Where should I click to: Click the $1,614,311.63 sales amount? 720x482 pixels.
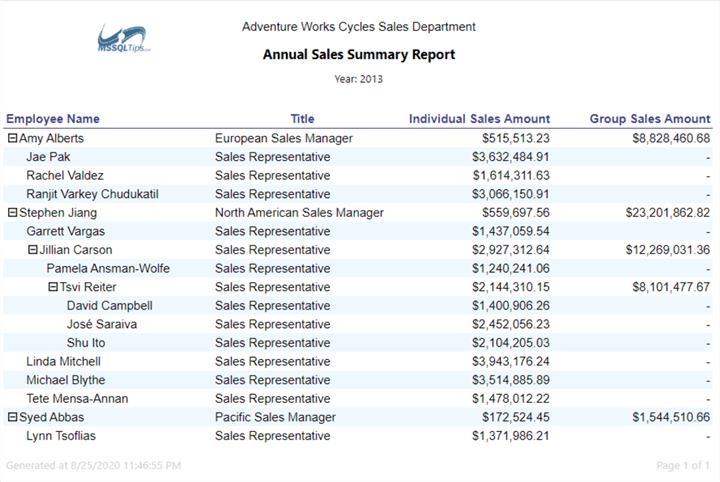511,175
